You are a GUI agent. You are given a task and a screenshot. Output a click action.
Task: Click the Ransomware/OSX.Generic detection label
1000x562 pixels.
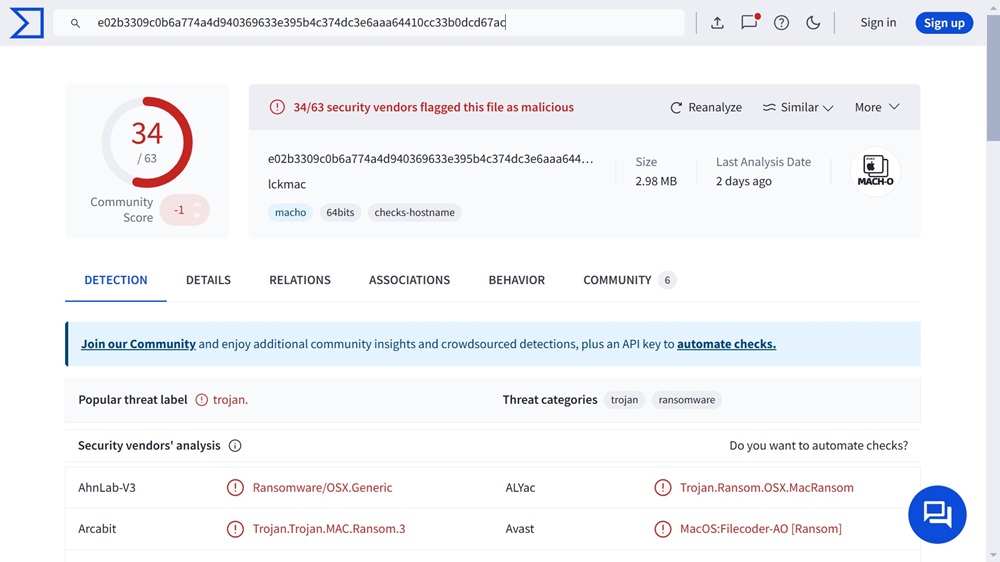[322, 487]
